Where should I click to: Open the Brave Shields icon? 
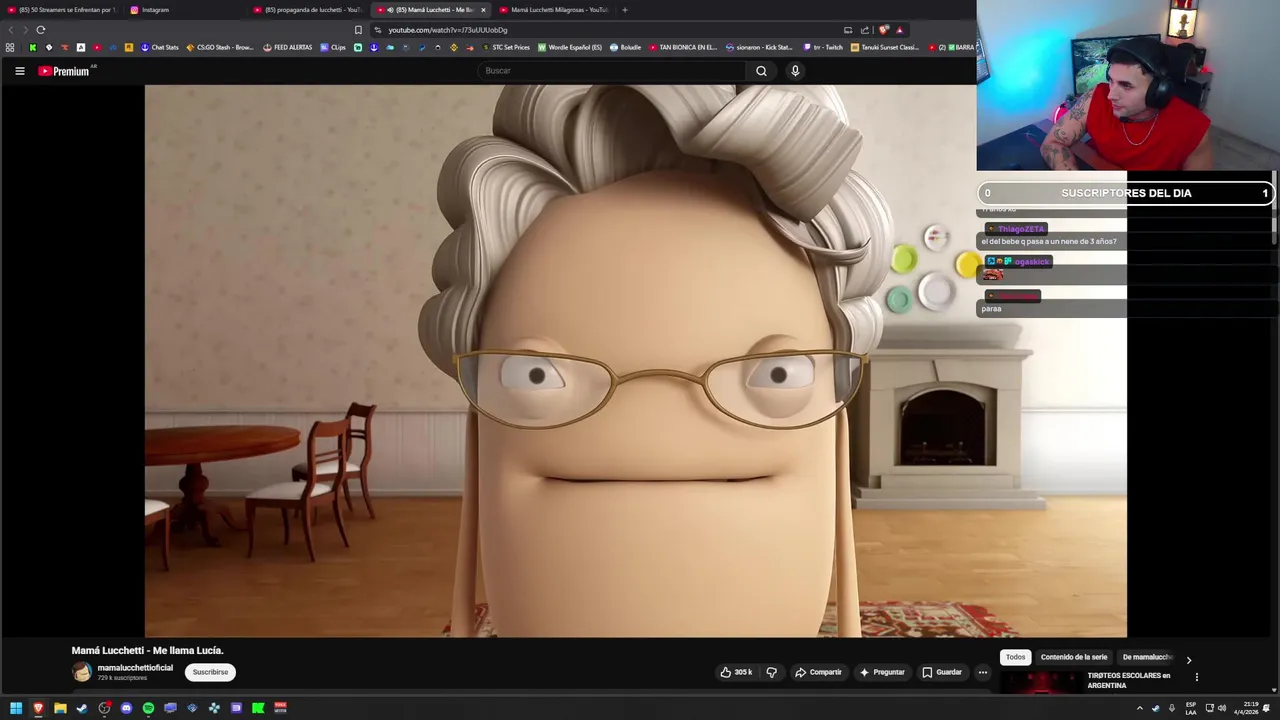(x=883, y=30)
